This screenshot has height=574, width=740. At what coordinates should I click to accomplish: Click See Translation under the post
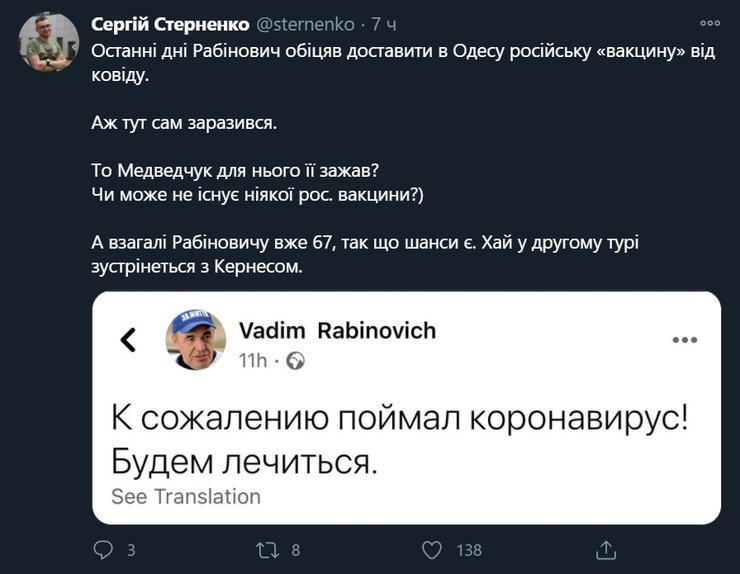186,496
